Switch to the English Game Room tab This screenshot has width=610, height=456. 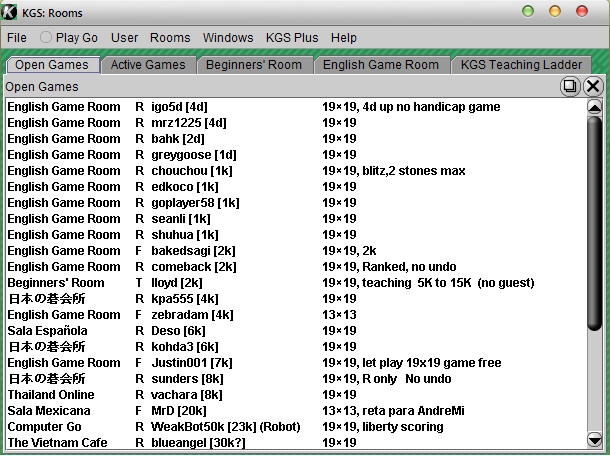(381, 65)
